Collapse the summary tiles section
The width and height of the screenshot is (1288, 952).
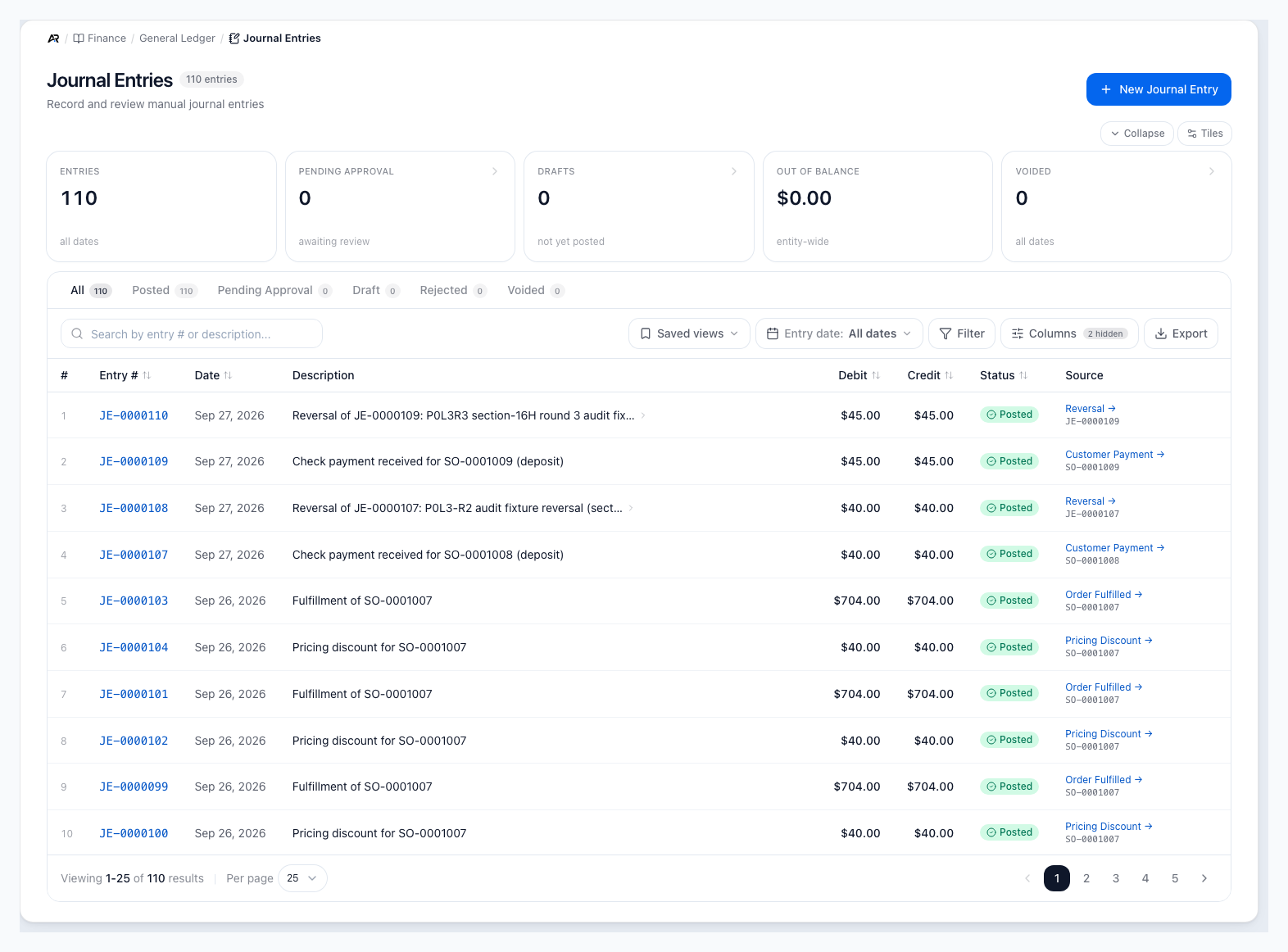tap(1137, 134)
